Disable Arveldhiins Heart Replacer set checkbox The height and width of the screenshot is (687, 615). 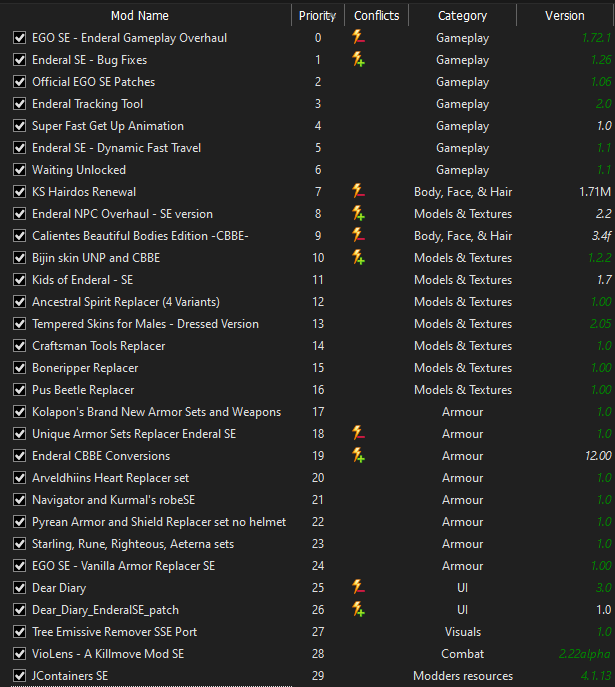(x=19, y=478)
